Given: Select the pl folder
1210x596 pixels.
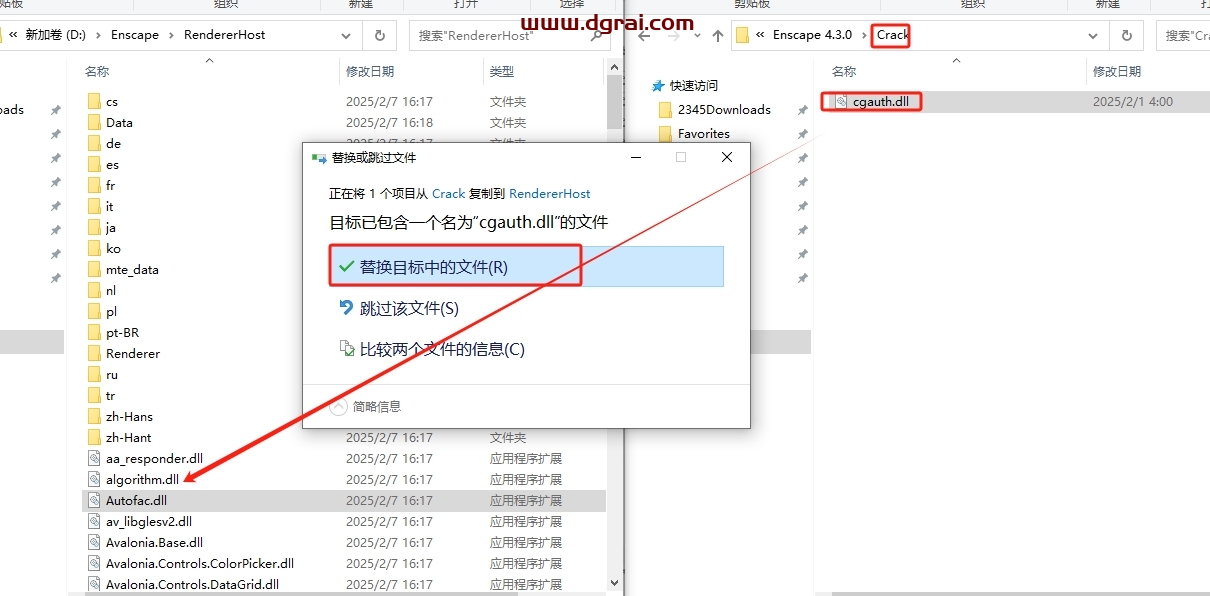Looking at the screenshot, I should 111,311.
